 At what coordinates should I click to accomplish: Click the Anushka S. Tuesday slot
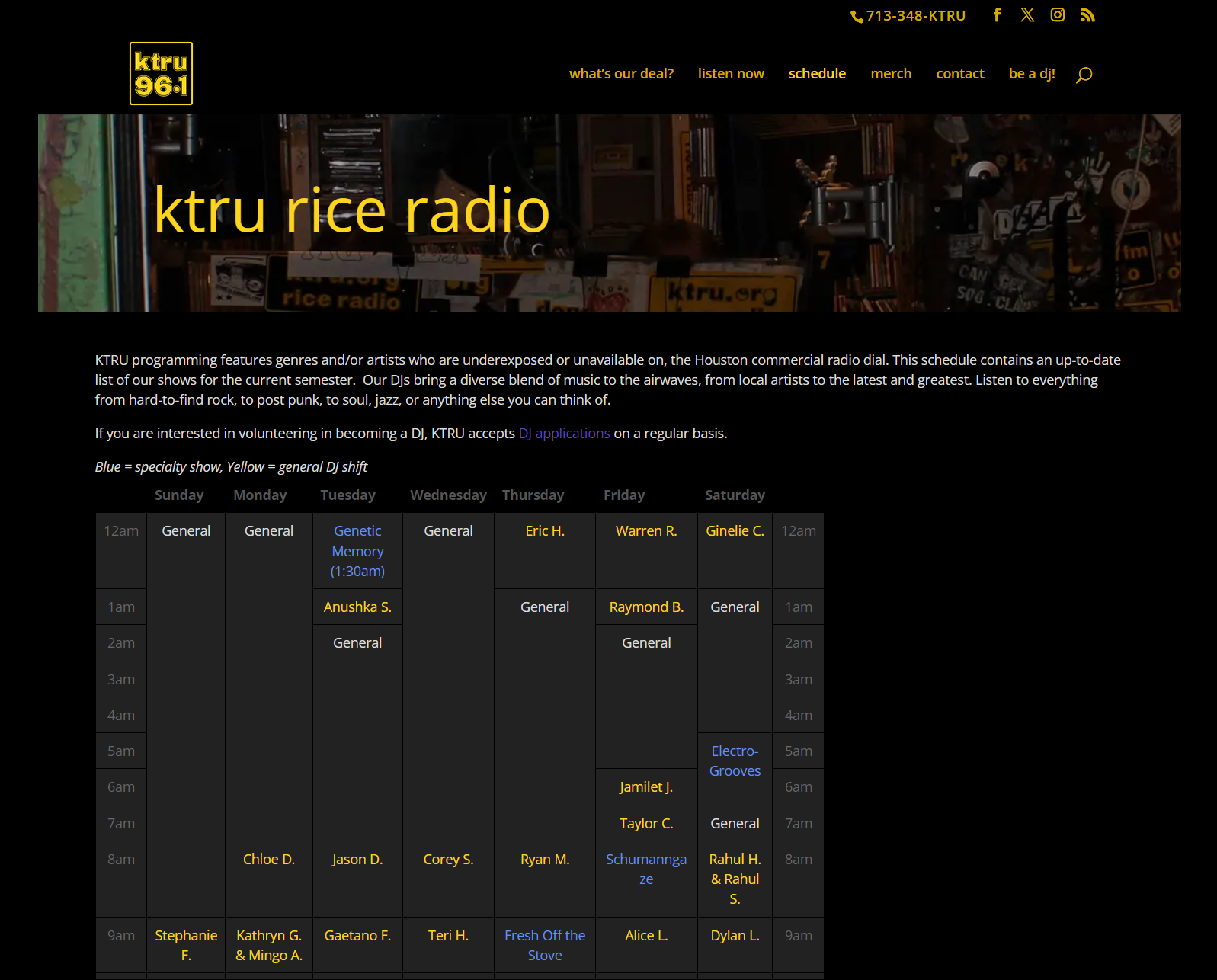(x=357, y=607)
